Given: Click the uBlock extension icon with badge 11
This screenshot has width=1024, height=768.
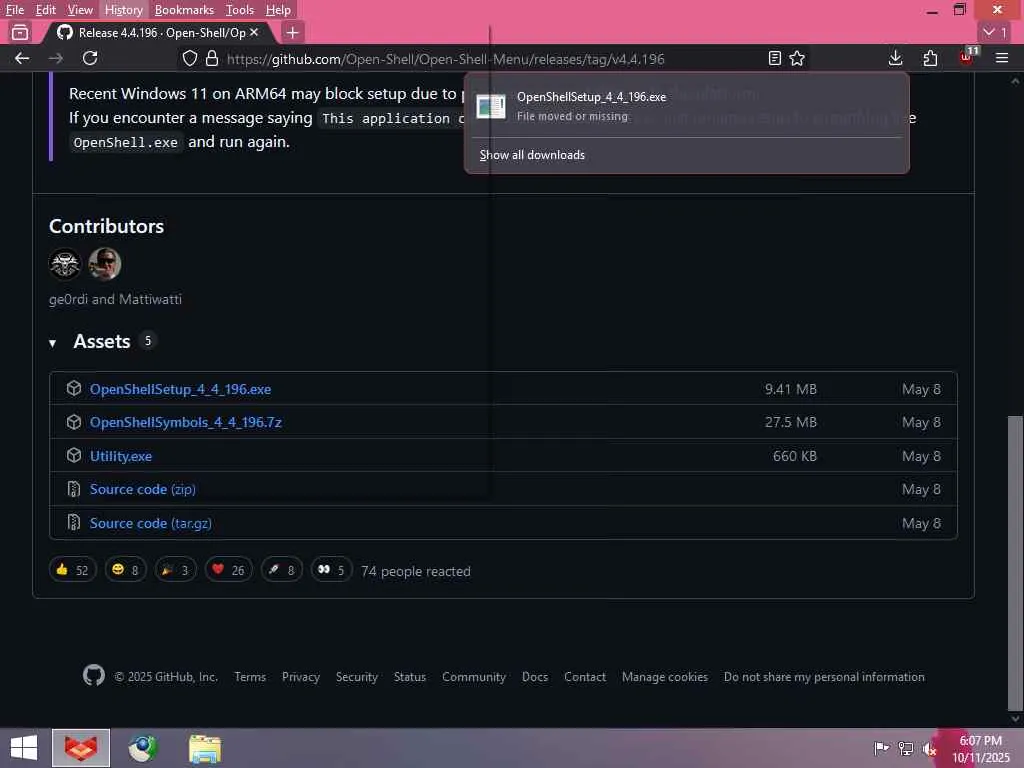Looking at the screenshot, I should tap(967, 57).
